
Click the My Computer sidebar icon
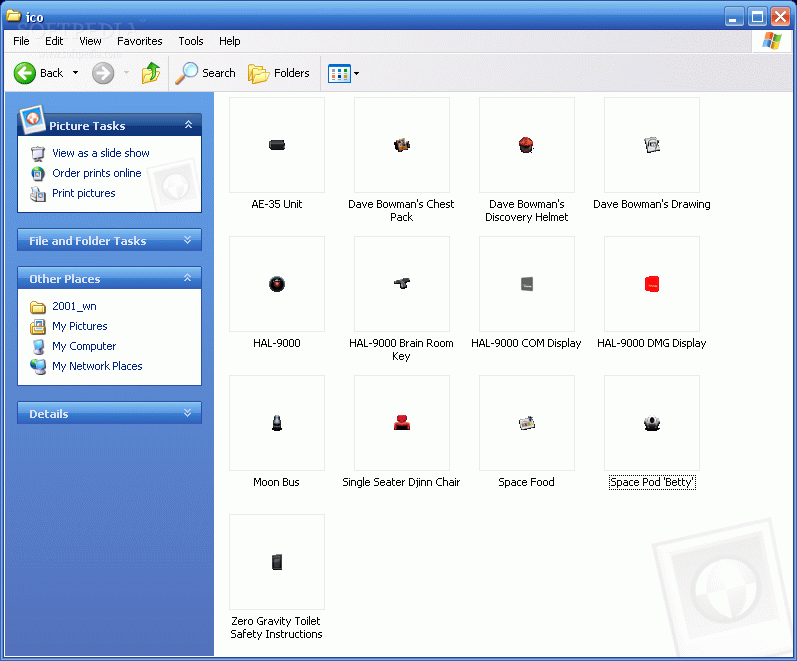[x=38, y=347]
